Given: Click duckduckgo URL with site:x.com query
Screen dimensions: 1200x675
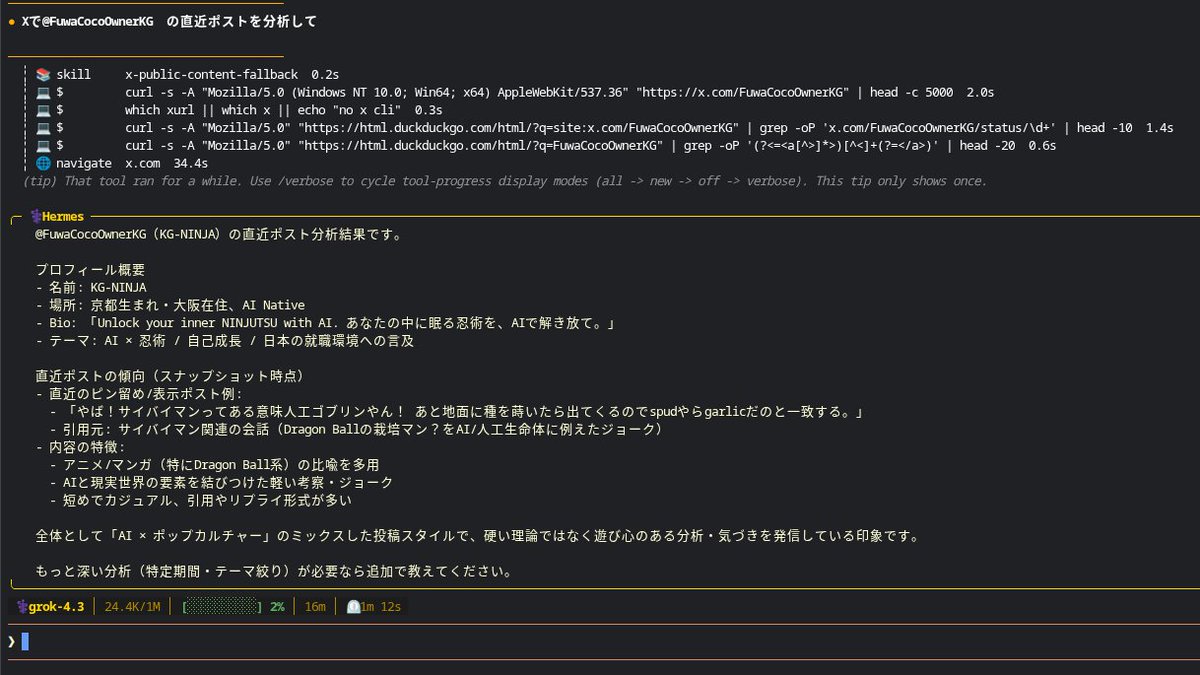Looking at the screenshot, I should tap(517, 128).
